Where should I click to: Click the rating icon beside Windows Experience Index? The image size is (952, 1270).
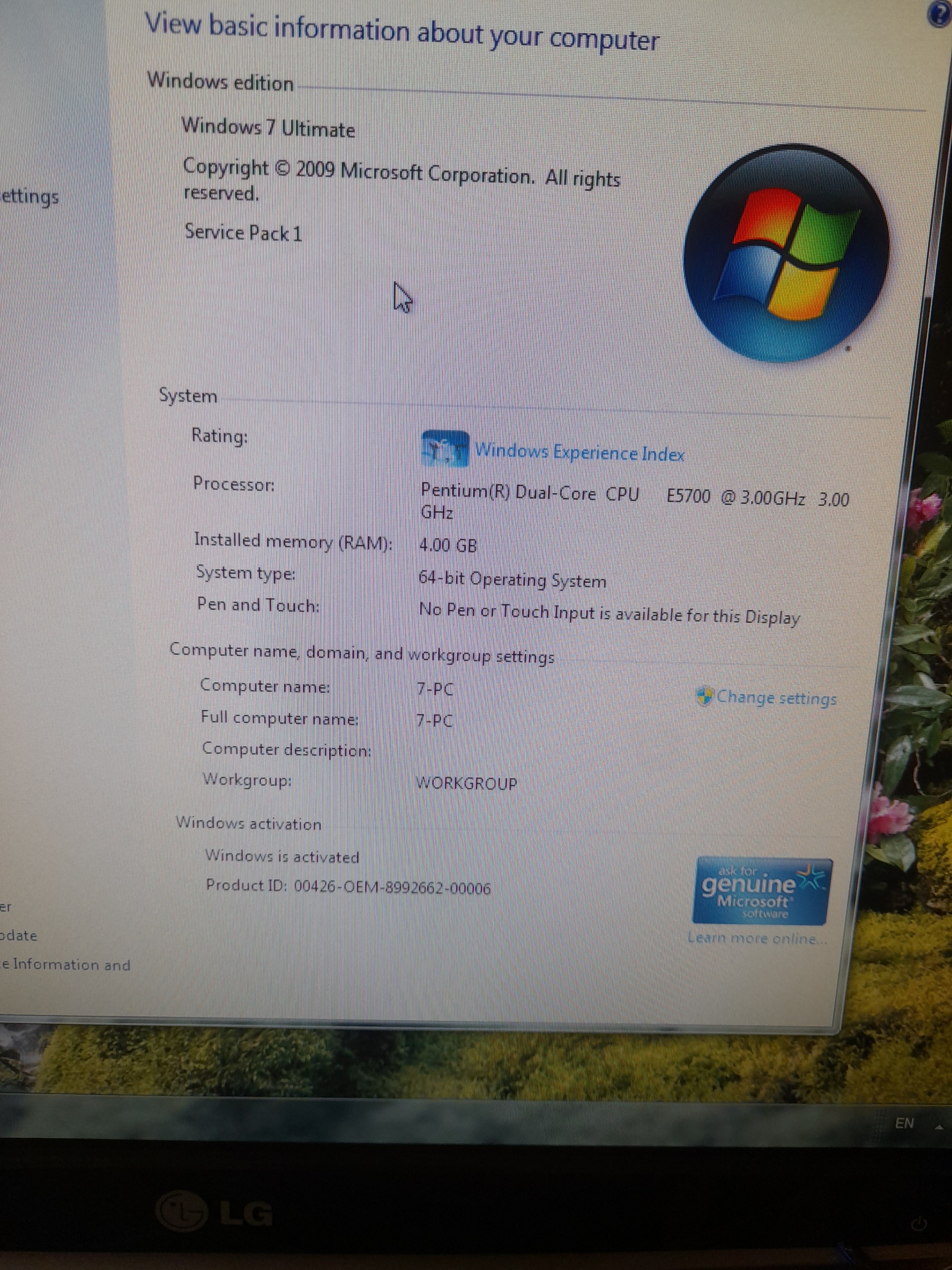point(445,448)
